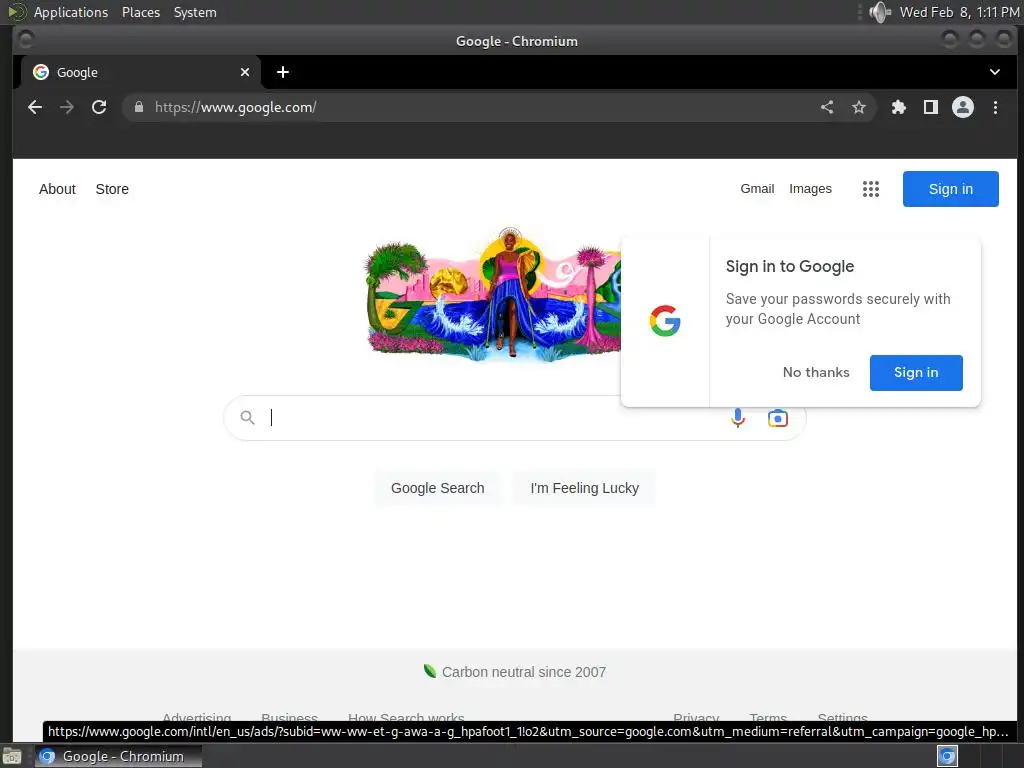
Task: Click the show desktop icon in bottom panel
Action: click(x=12, y=756)
